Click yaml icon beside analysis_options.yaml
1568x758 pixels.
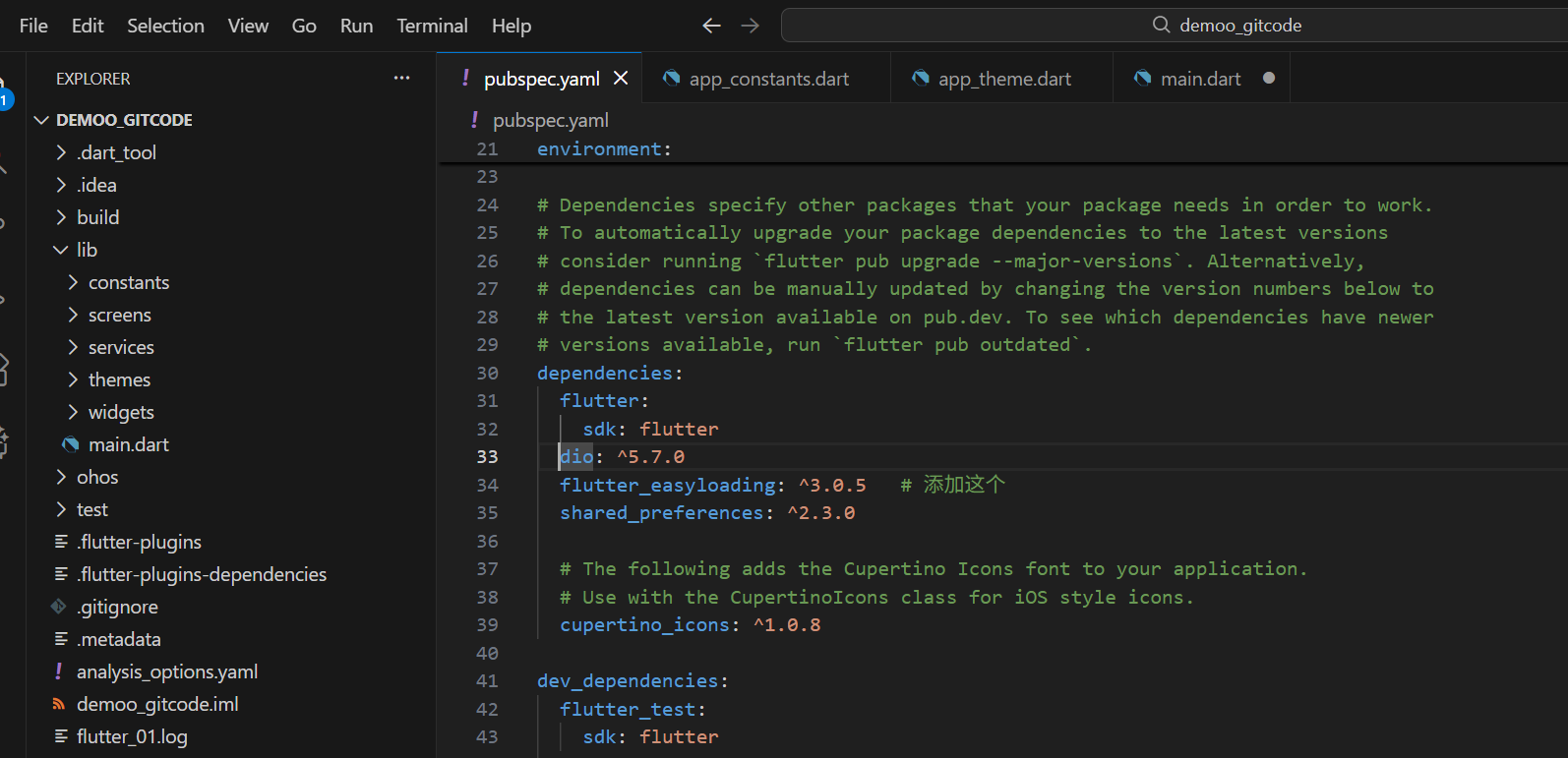[59, 671]
